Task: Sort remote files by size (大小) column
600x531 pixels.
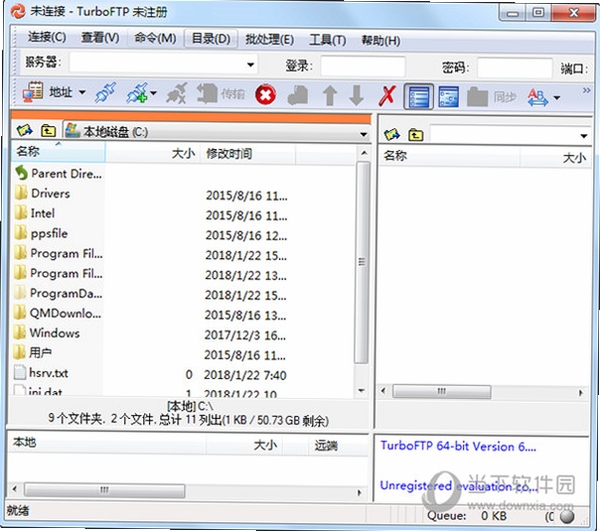Action: pos(555,158)
